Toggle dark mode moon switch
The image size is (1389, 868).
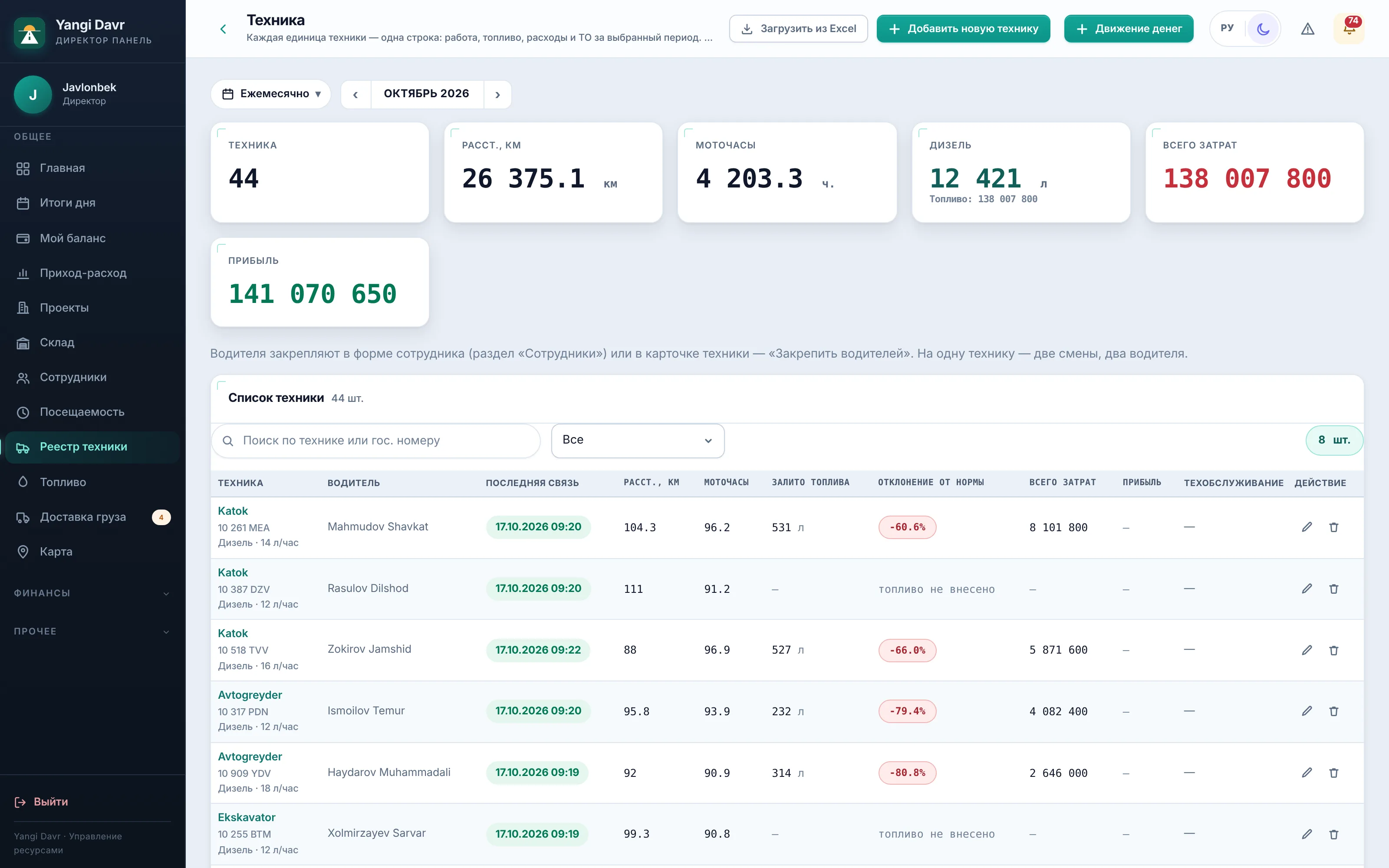tap(1263, 29)
